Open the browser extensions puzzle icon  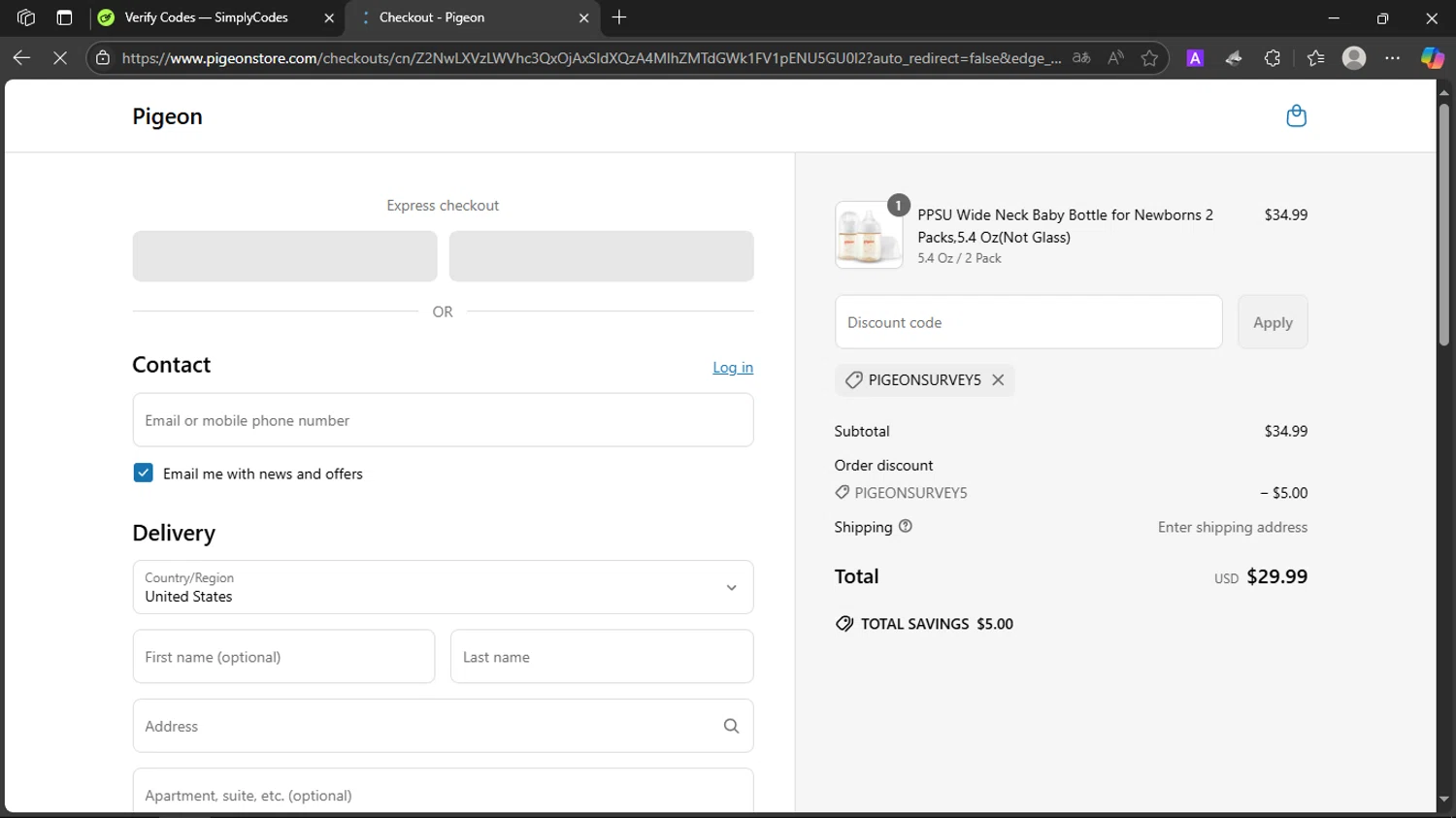pyautogui.click(x=1273, y=58)
